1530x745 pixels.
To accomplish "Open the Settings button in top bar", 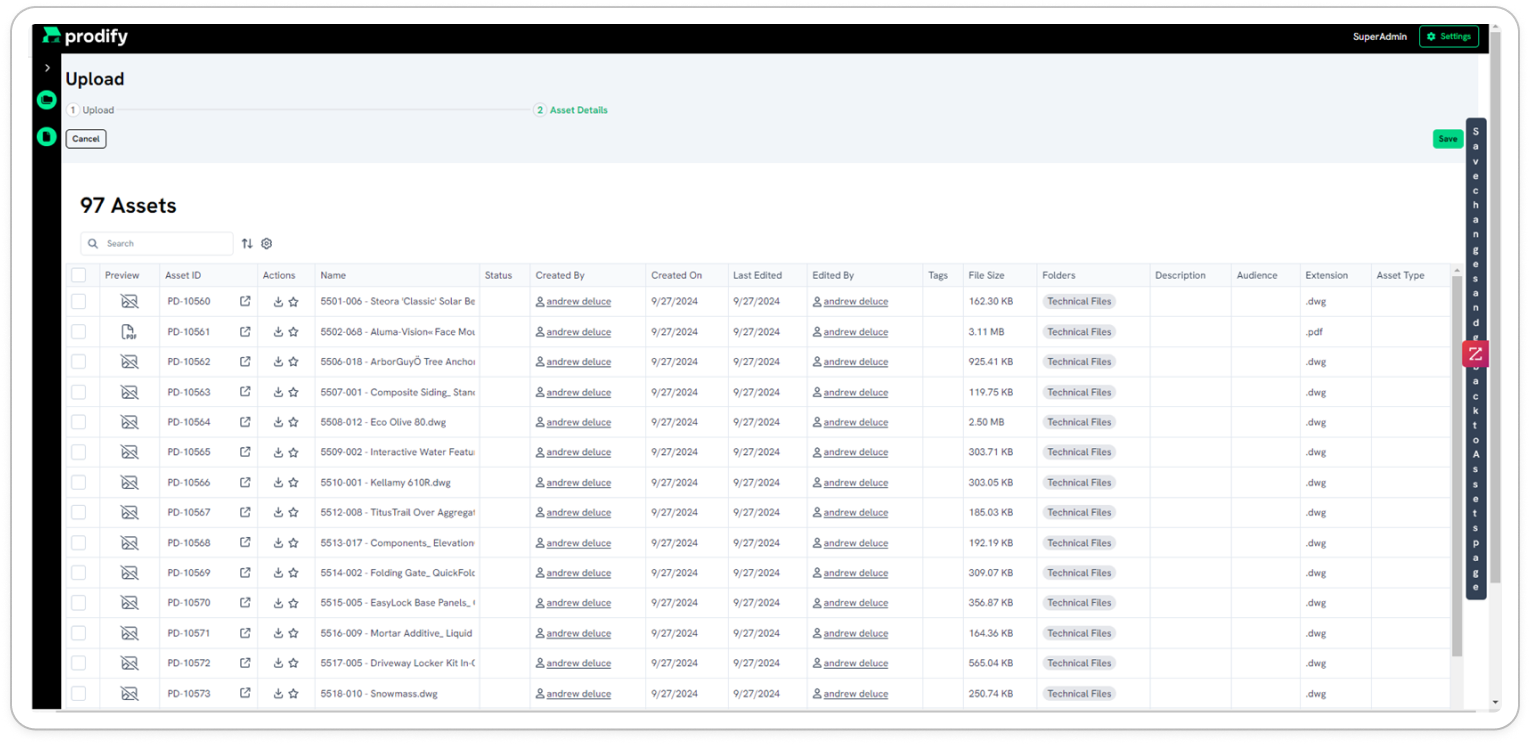I will (x=1448, y=37).
